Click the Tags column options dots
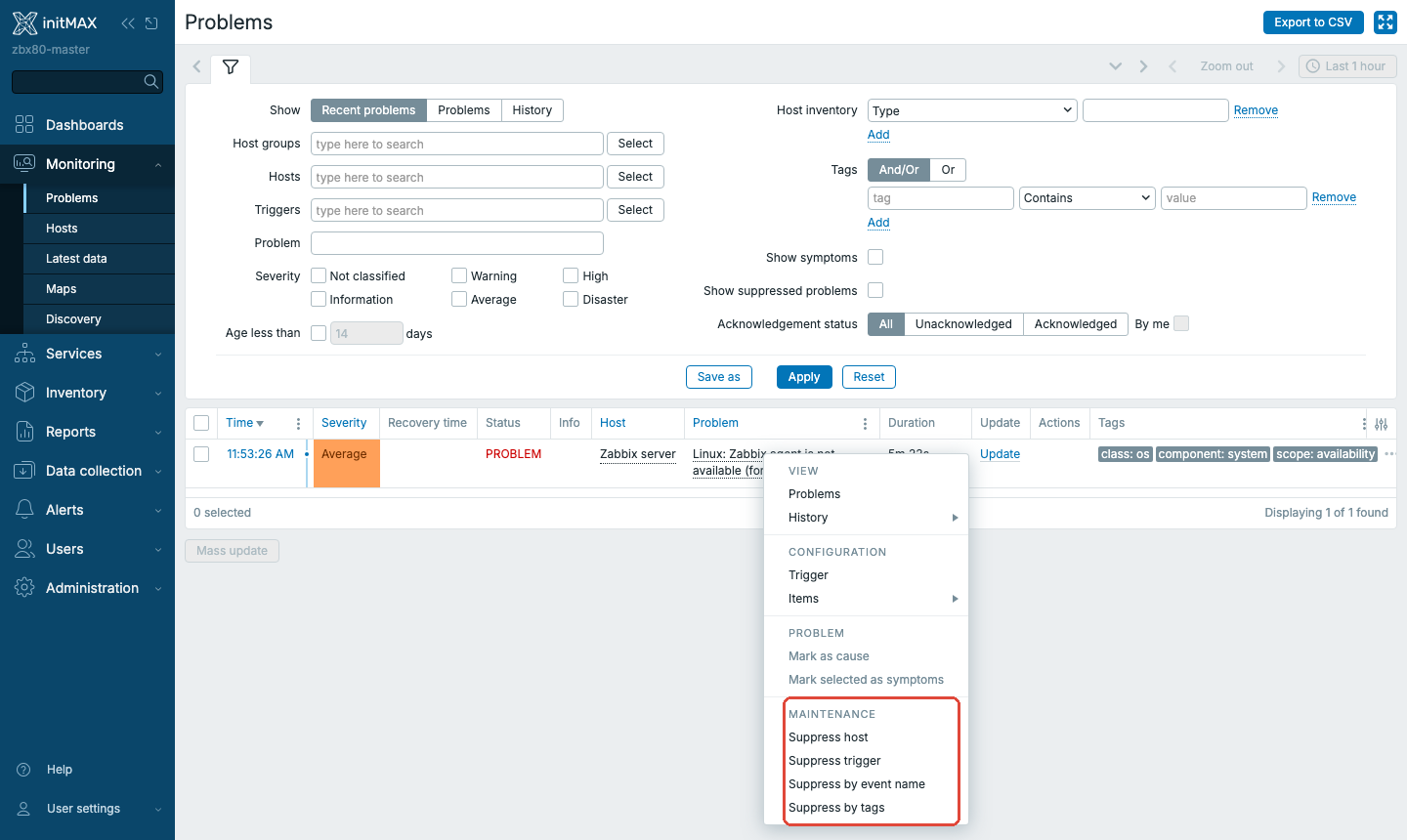Viewport: 1407px width, 840px height. 1364,424
